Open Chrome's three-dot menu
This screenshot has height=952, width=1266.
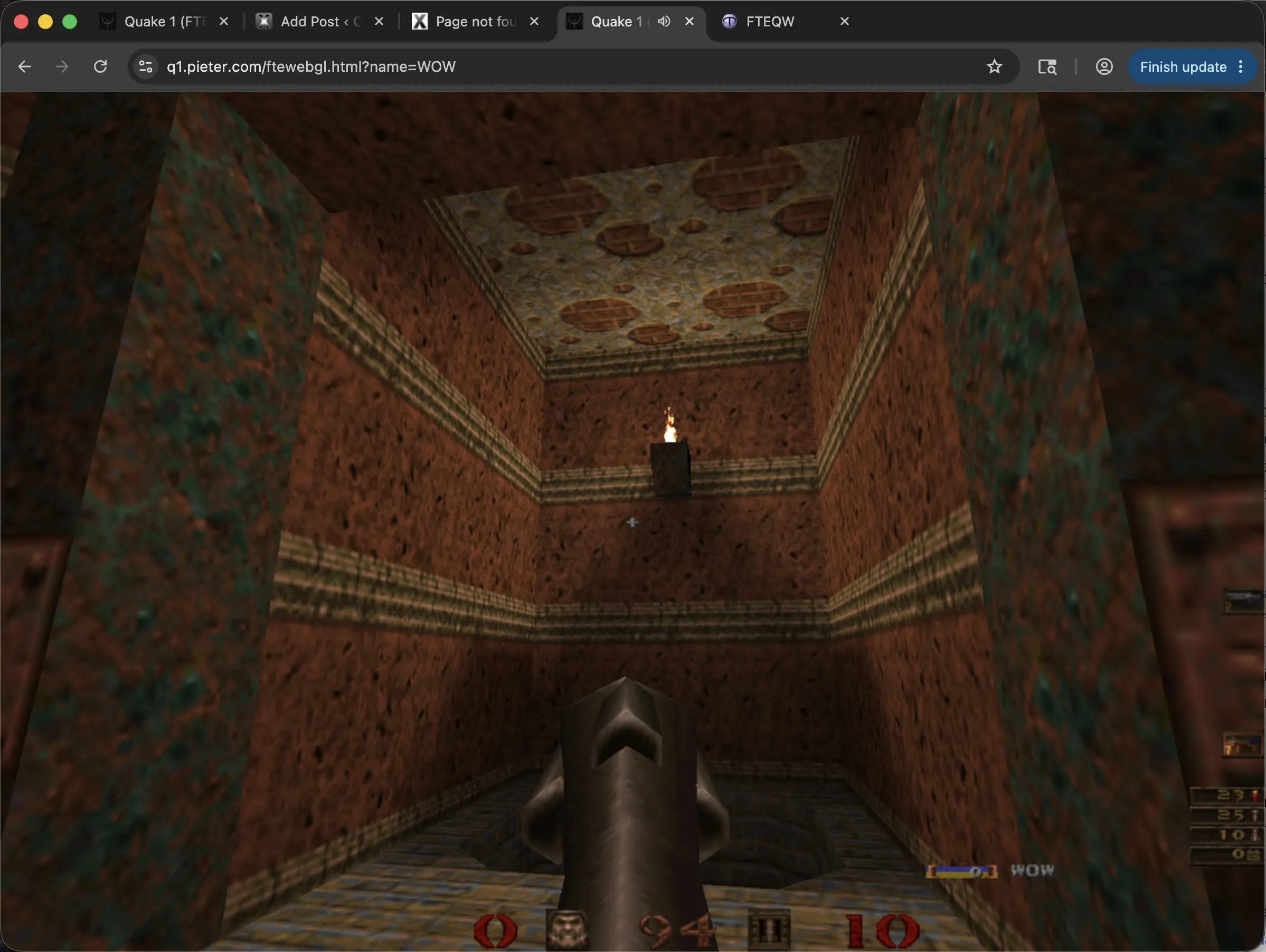pyautogui.click(x=1241, y=67)
